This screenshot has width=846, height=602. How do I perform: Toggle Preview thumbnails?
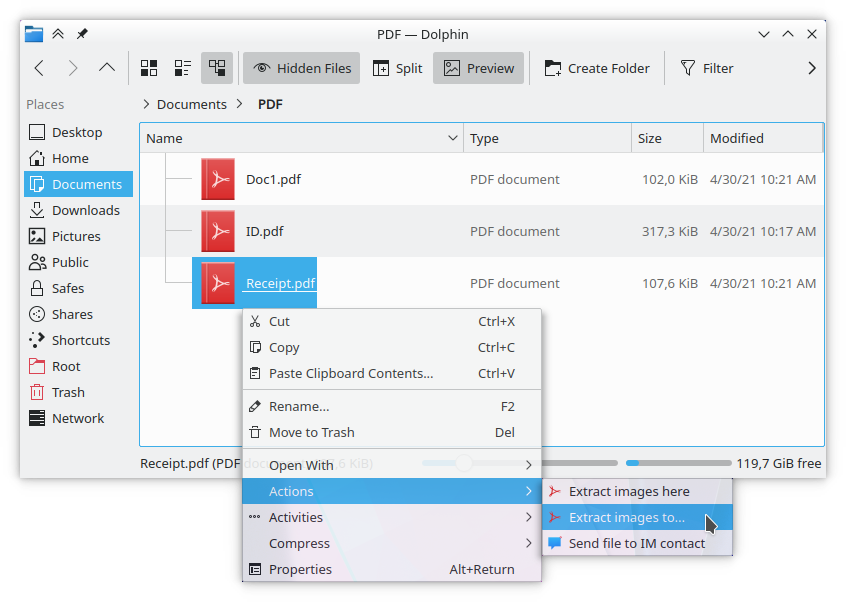(x=479, y=68)
